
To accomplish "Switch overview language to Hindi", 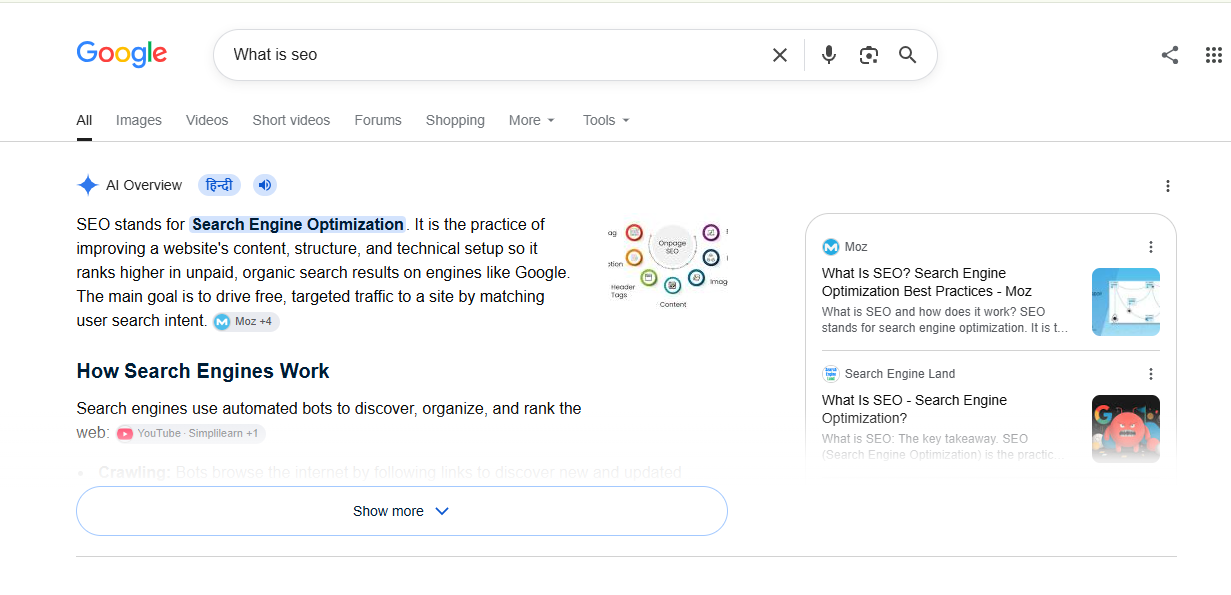I will point(219,185).
